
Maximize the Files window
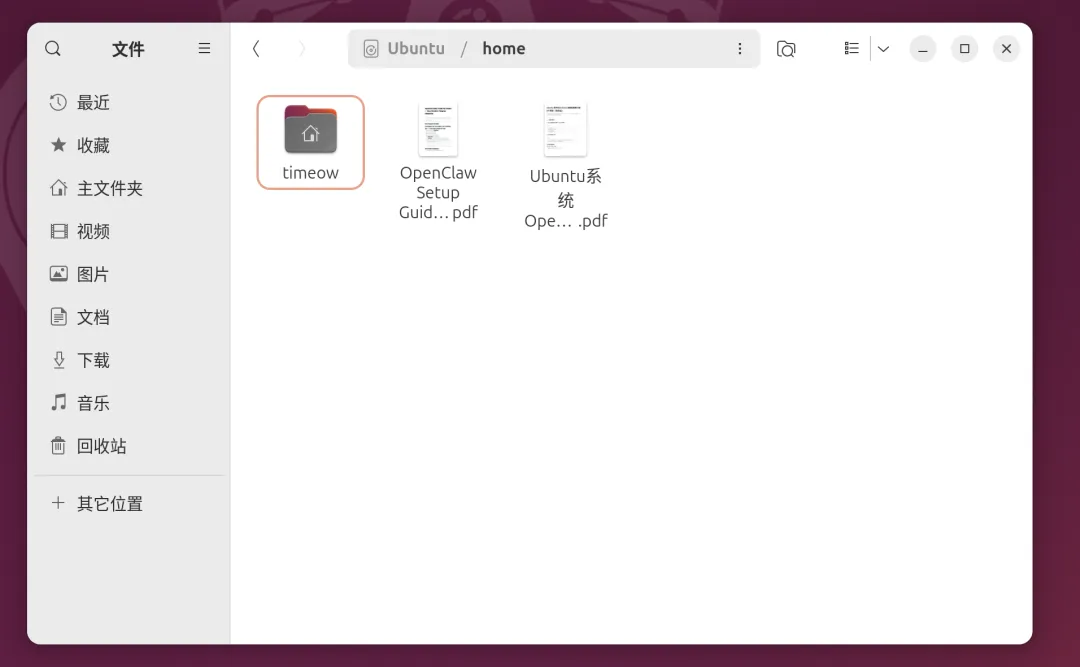tap(964, 49)
